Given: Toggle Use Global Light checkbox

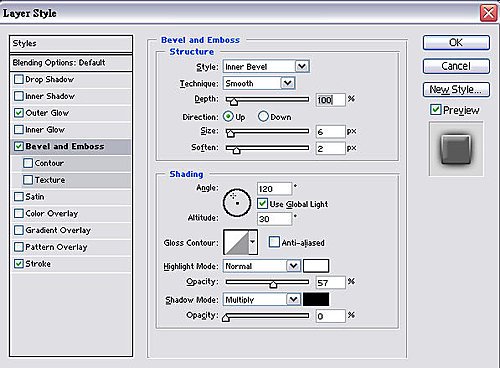Looking at the screenshot, I should coord(262,204).
